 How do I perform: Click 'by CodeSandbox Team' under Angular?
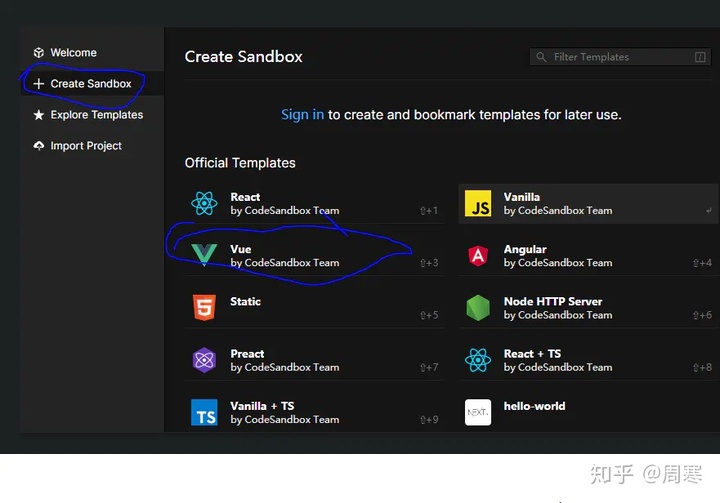click(x=558, y=263)
